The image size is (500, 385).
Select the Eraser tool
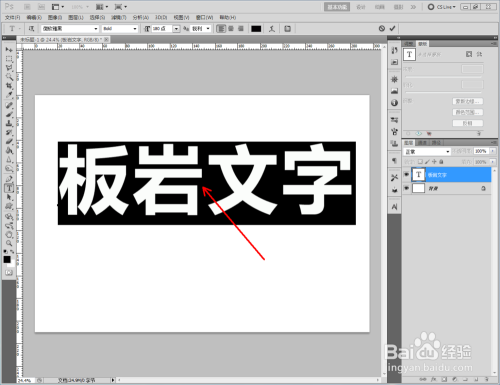(9, 141)
